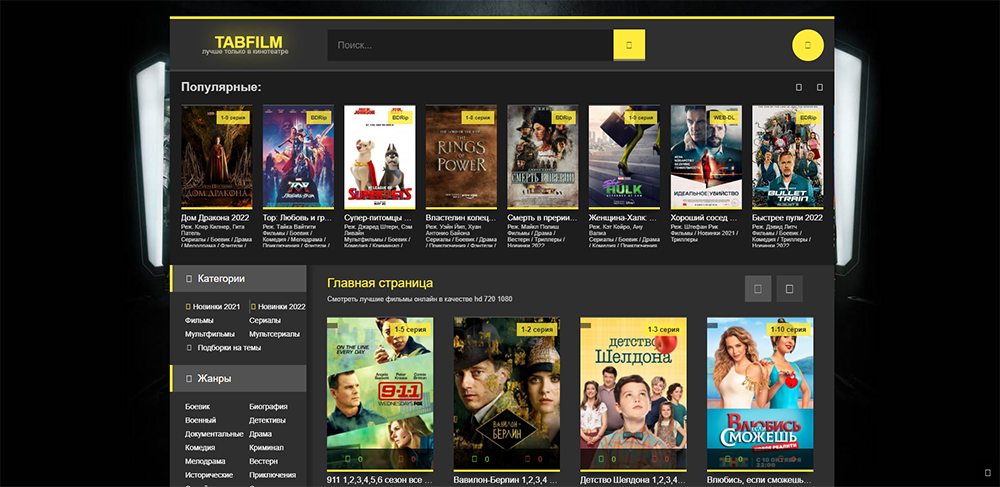Open Хороший сосед poster
1000x487 pixels.
pyautogui.click(x=706, y=157)
